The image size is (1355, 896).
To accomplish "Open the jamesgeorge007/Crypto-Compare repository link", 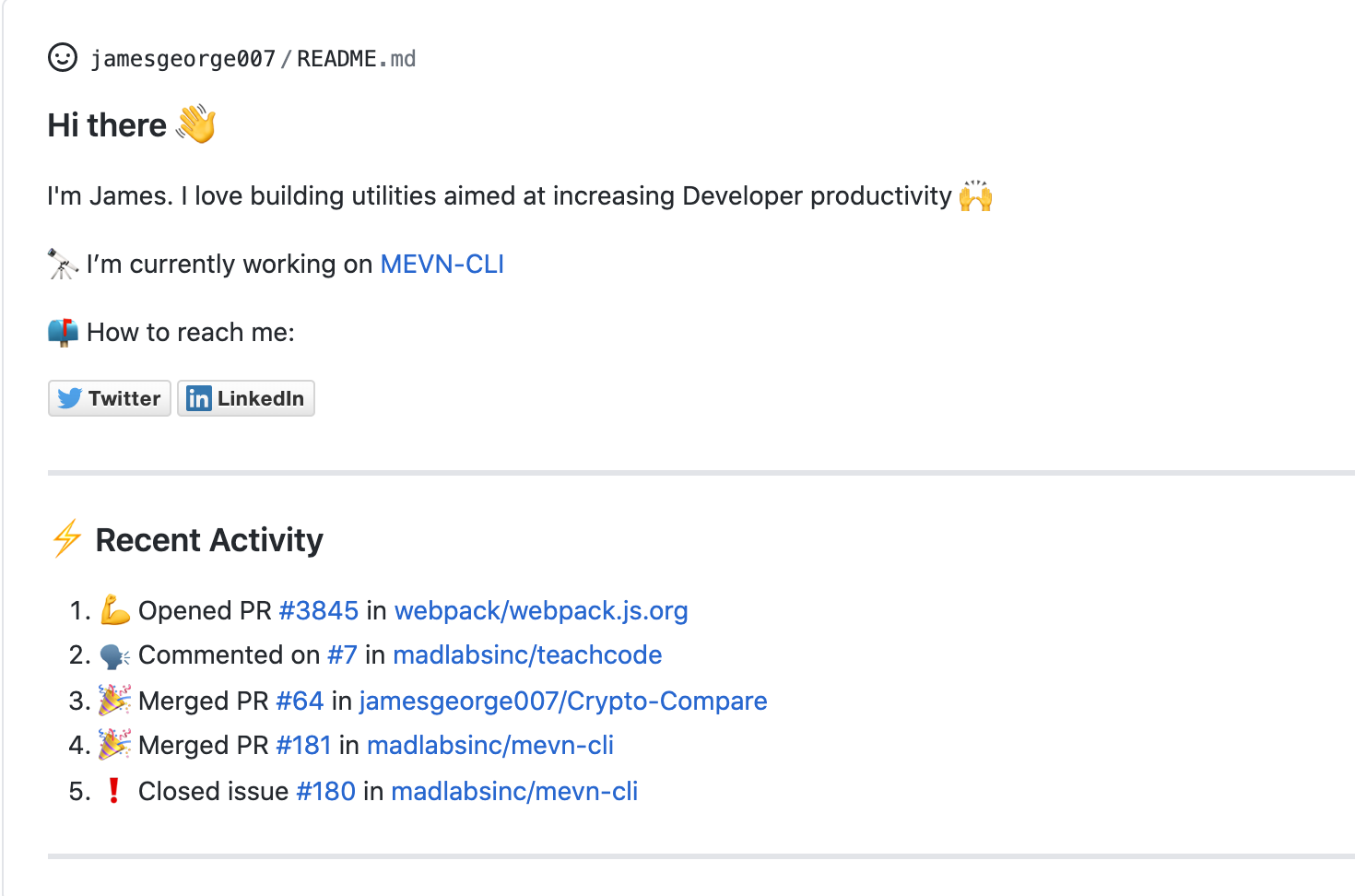I will (563, 701).
